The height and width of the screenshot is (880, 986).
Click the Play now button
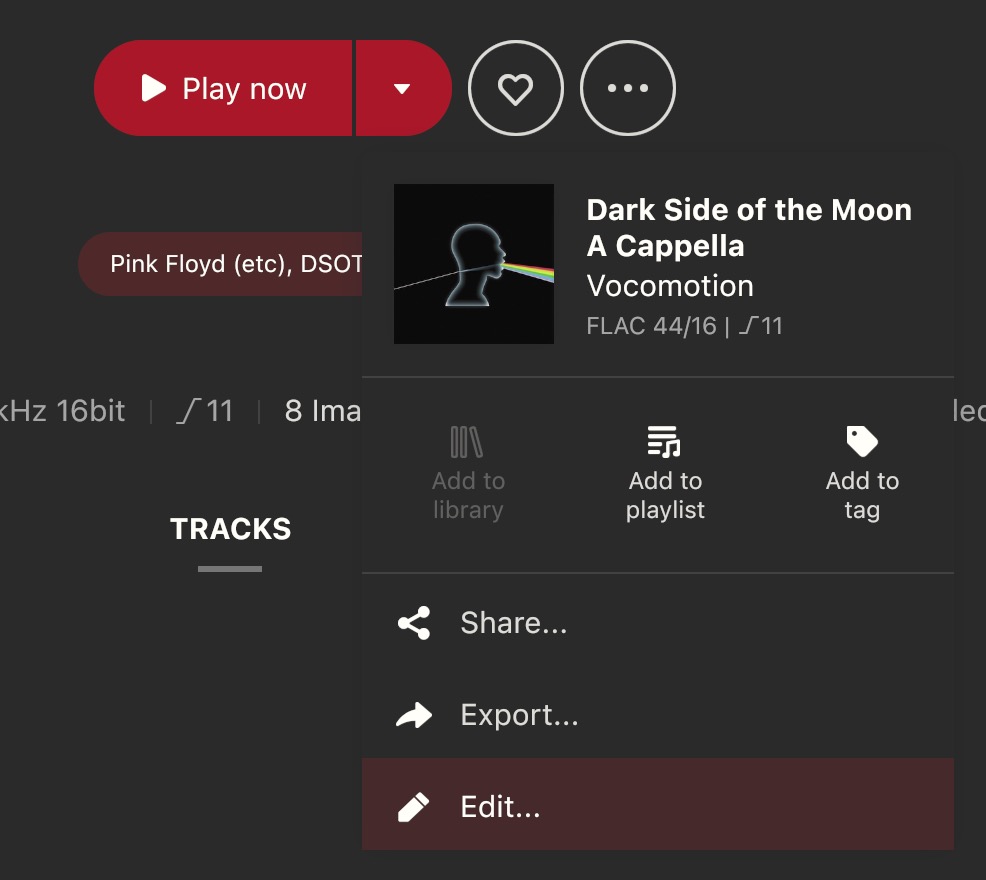tap(223, 88)
